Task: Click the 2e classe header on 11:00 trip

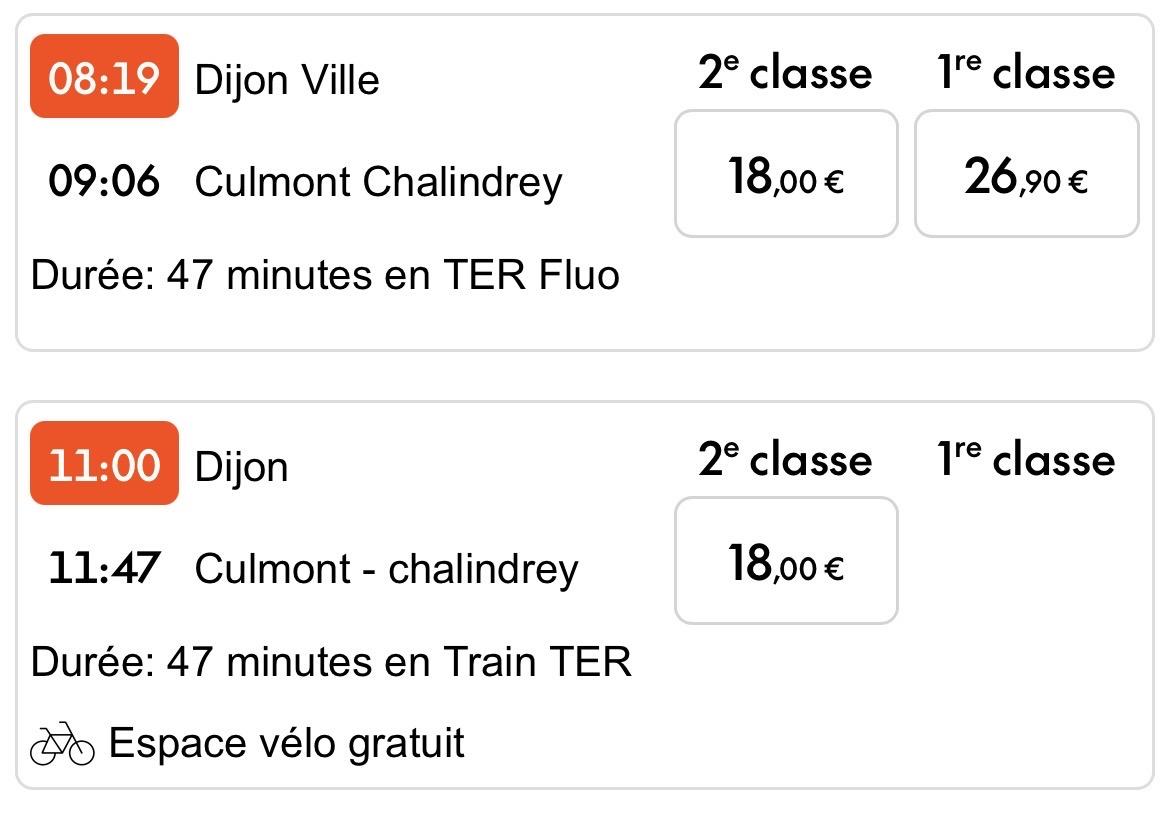Action: coord(785,460)
